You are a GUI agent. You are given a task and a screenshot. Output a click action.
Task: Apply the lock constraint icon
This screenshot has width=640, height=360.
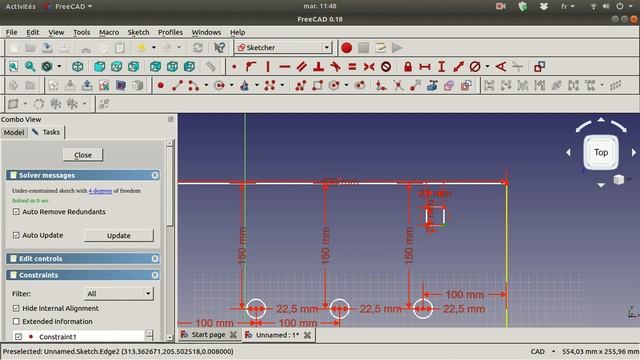point(407,67)
